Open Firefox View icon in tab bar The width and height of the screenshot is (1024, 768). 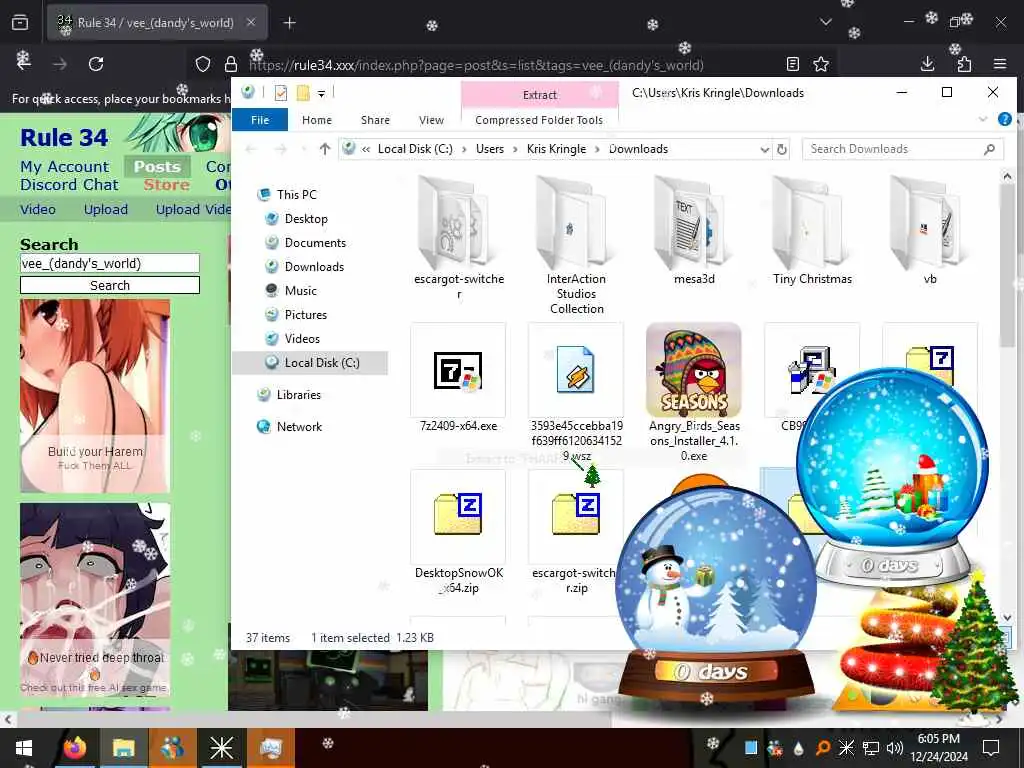click(x=20, y=23)
